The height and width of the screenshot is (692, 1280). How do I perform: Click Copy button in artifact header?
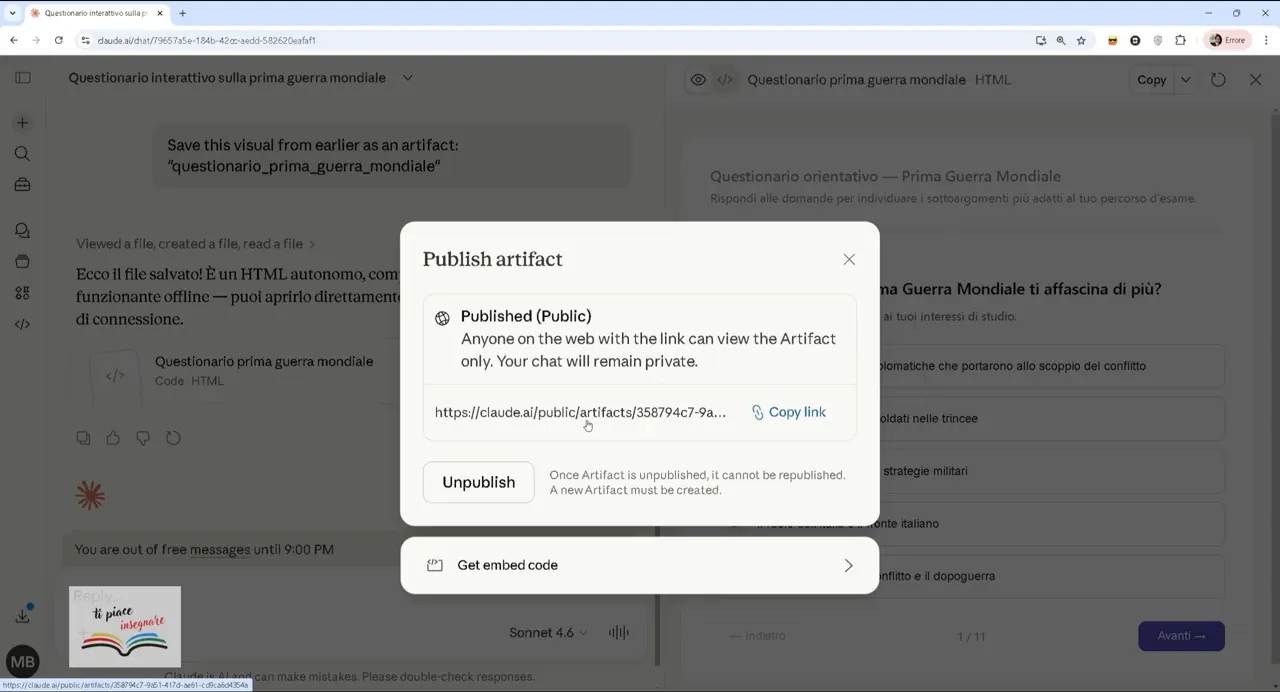(x=1151, y=80)
